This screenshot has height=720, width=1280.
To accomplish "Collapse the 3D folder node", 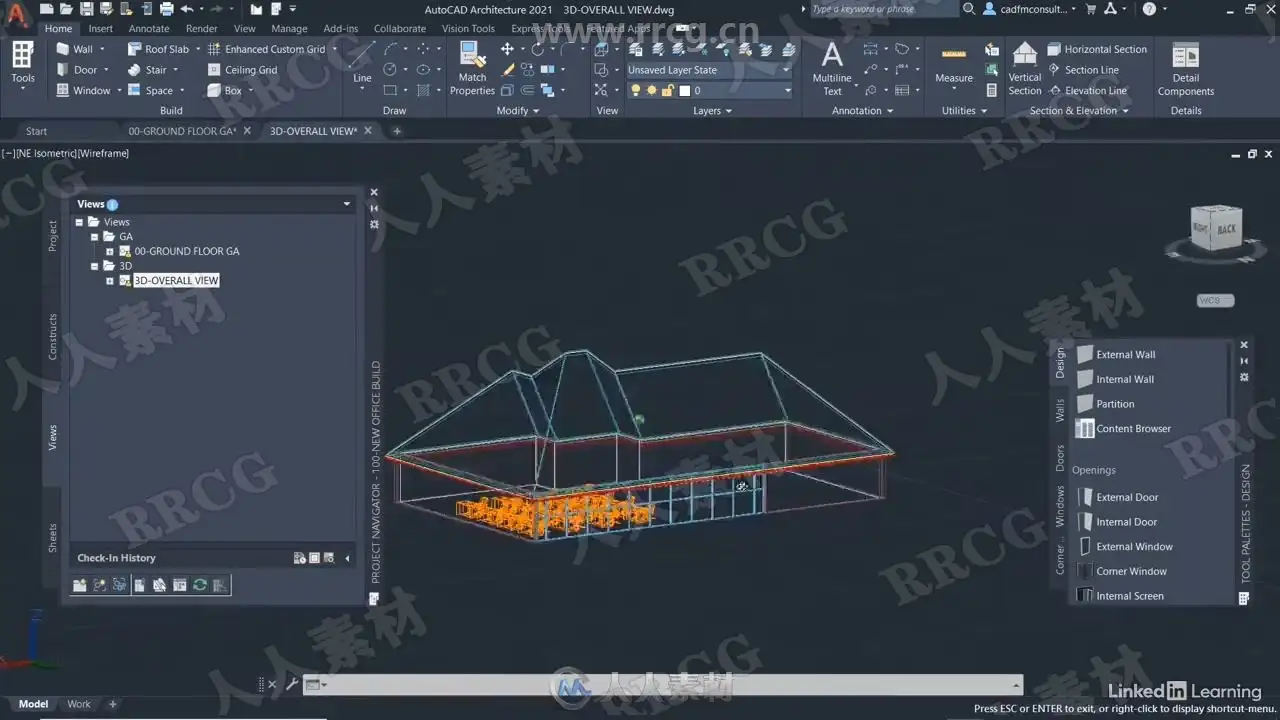I will tap(95, 266).
